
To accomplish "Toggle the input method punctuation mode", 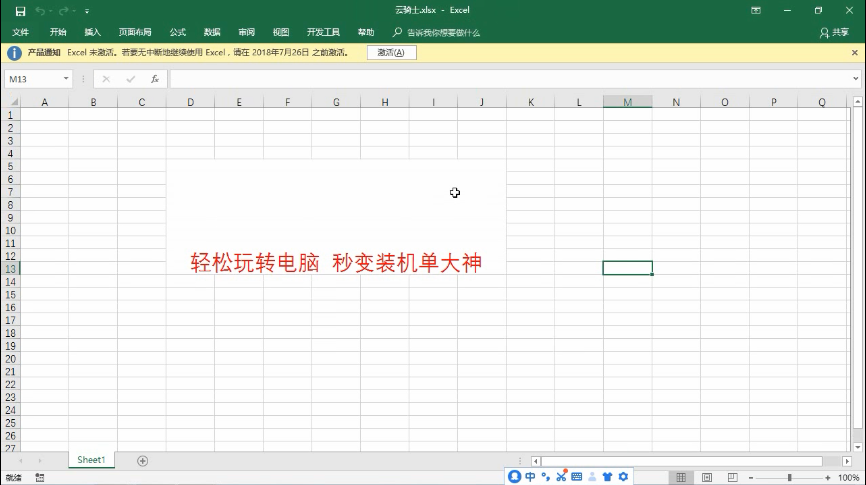I will point(546,476).
